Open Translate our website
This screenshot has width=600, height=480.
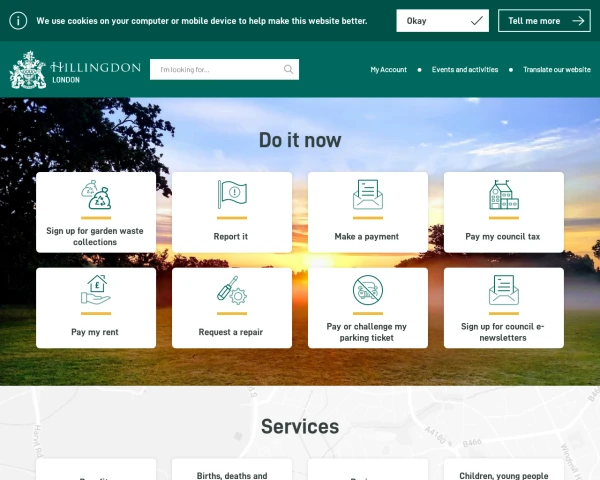point(557,70)
